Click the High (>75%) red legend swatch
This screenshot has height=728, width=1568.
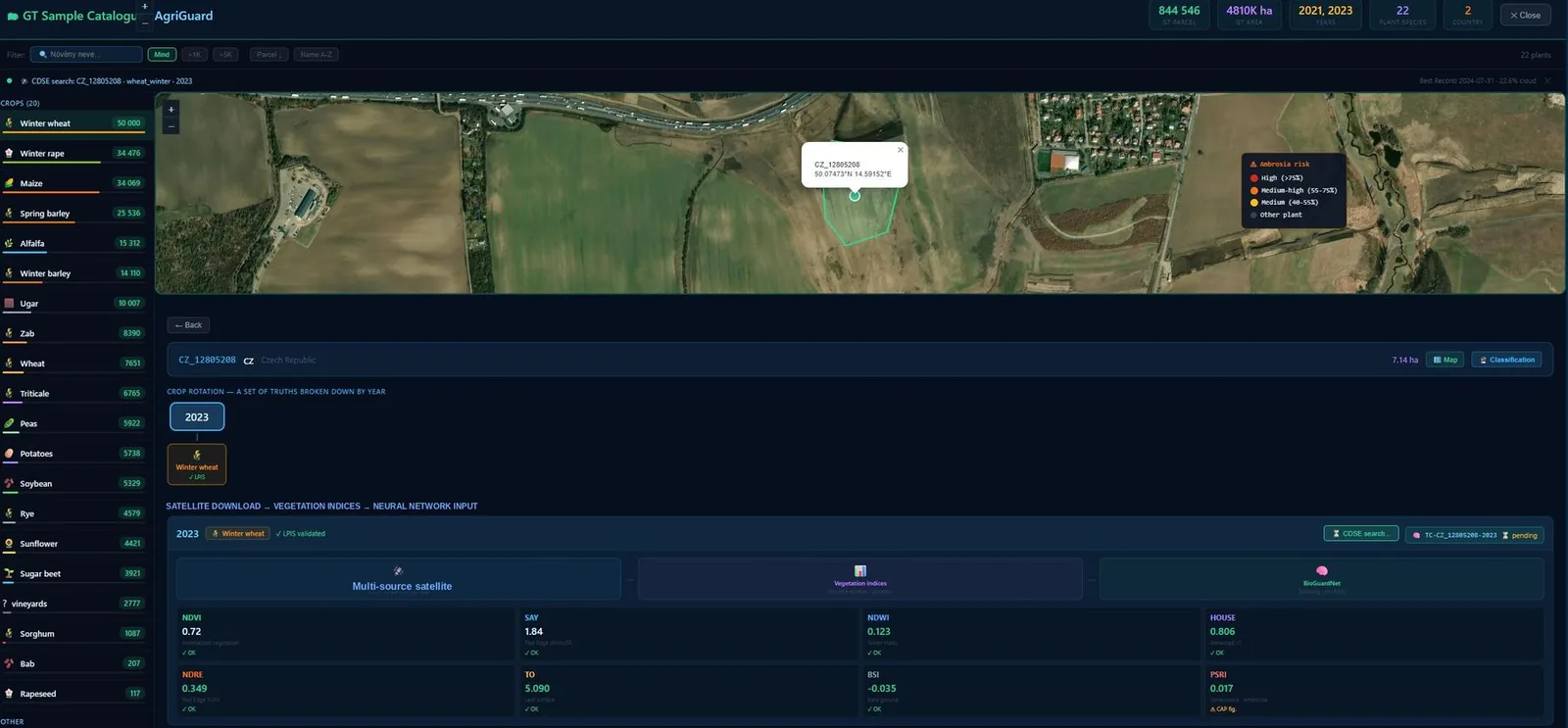[x=1254, y=178]
